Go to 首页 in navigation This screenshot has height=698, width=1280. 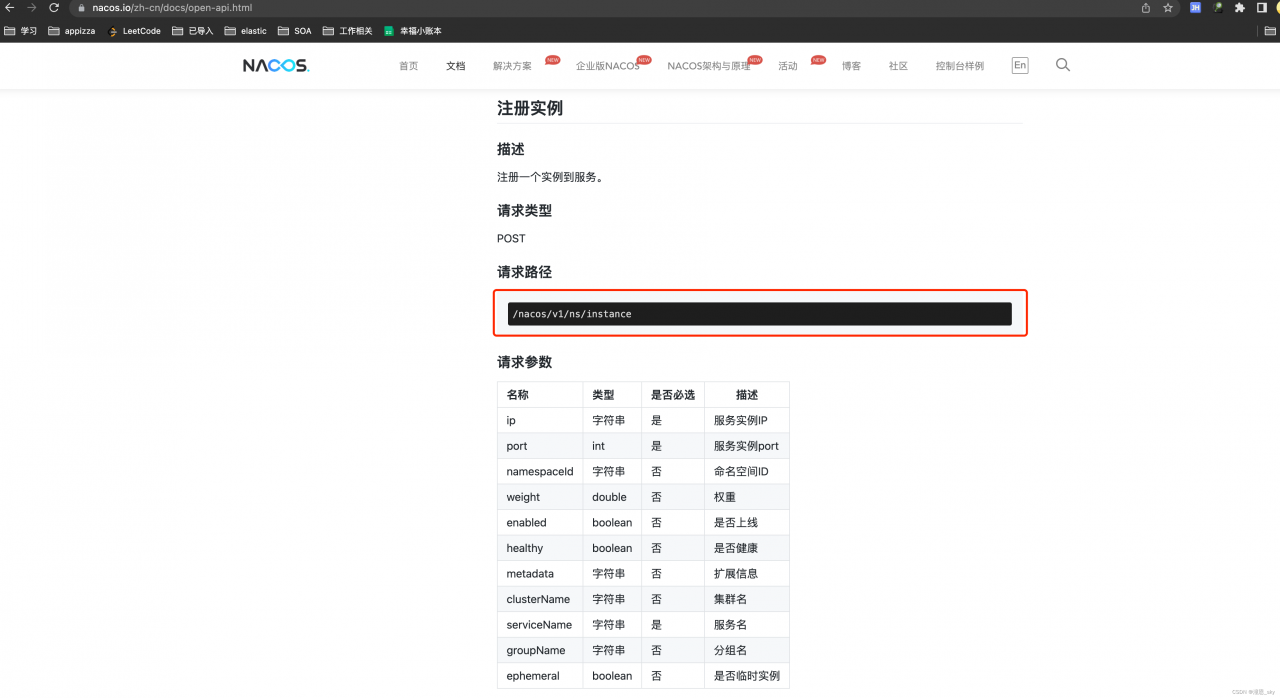(x=408, y=66)
